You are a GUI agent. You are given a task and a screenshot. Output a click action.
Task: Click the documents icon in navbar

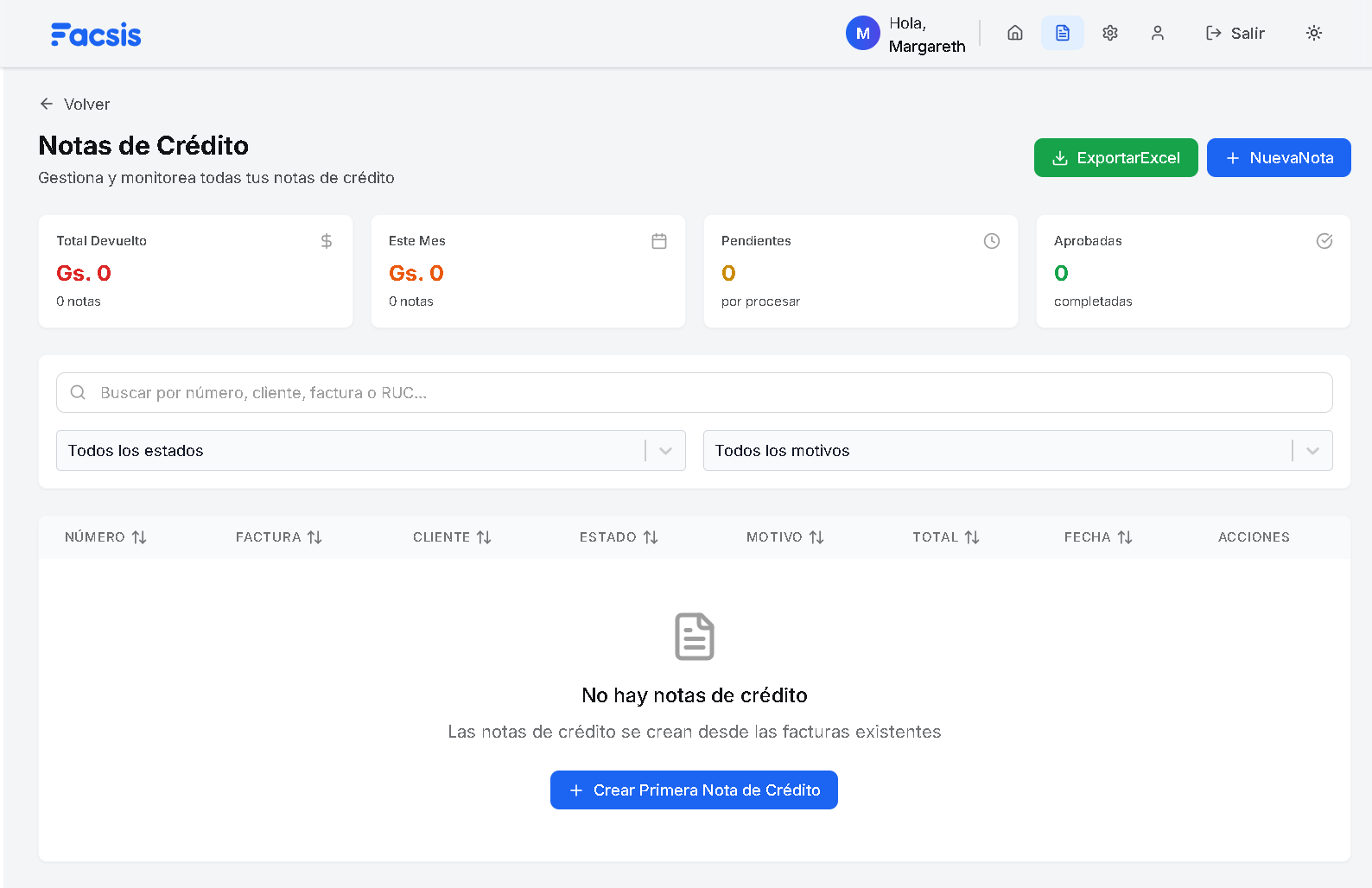tap(1062, 33)
